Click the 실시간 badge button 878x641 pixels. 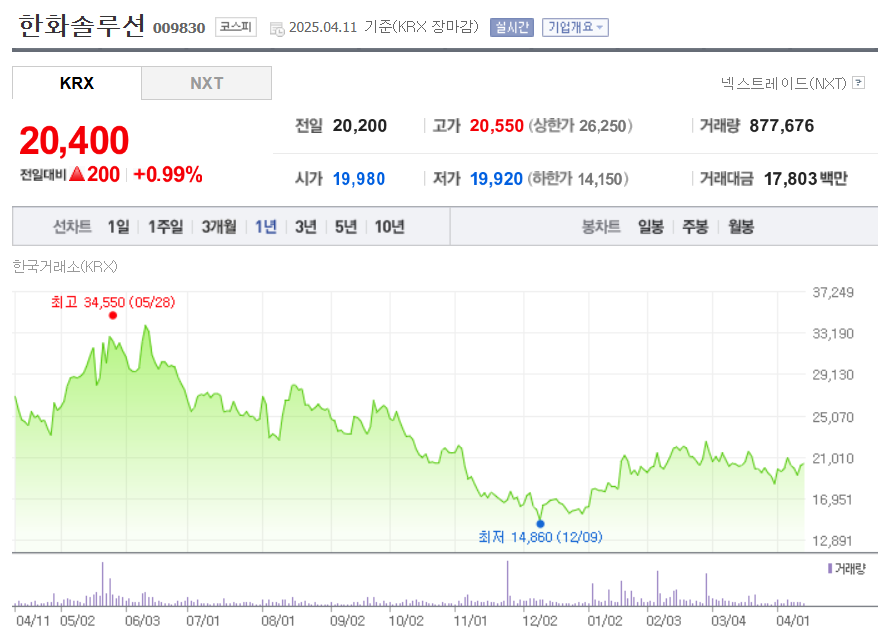coord(512,27)
